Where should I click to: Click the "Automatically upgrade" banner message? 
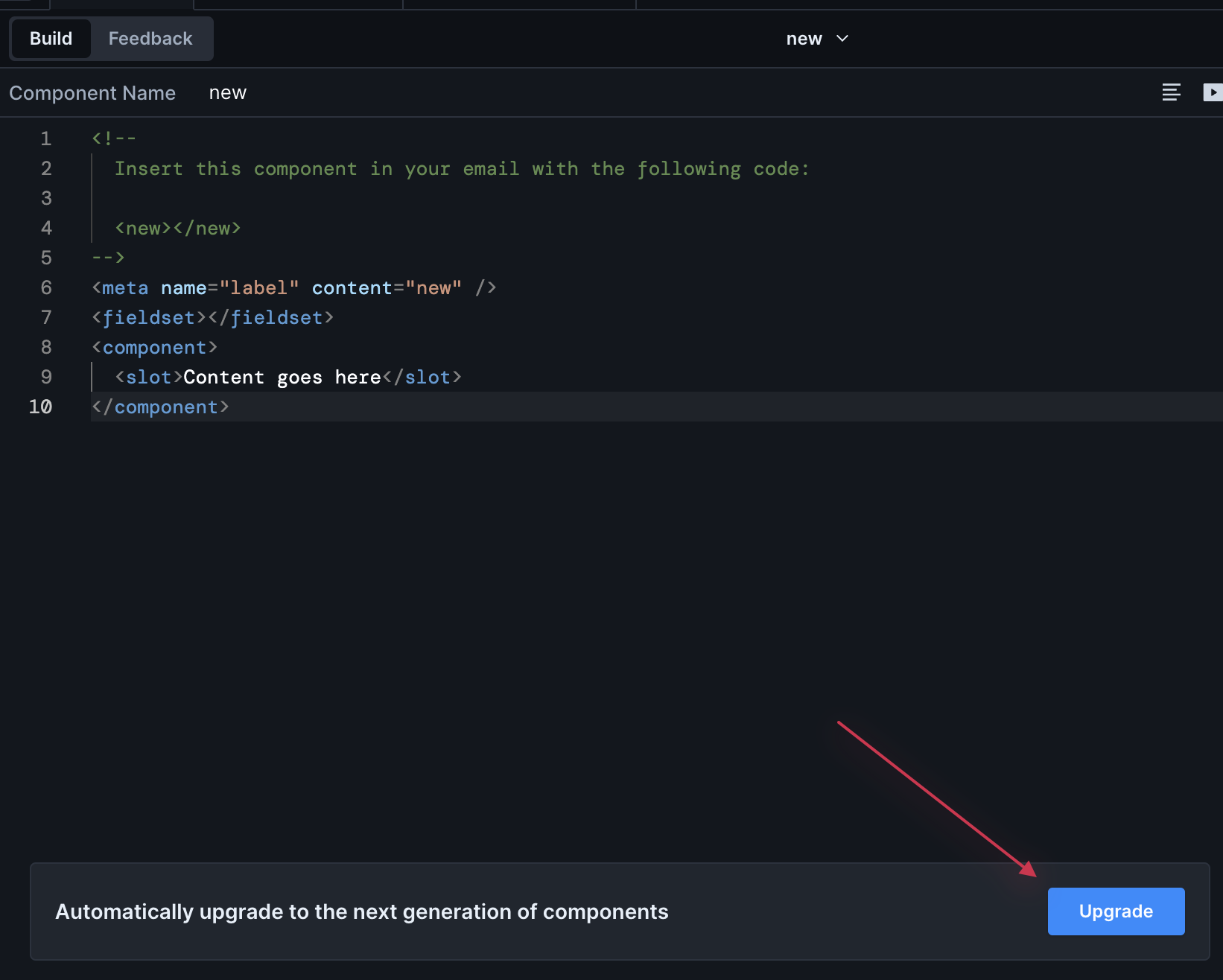click(362, 911)
